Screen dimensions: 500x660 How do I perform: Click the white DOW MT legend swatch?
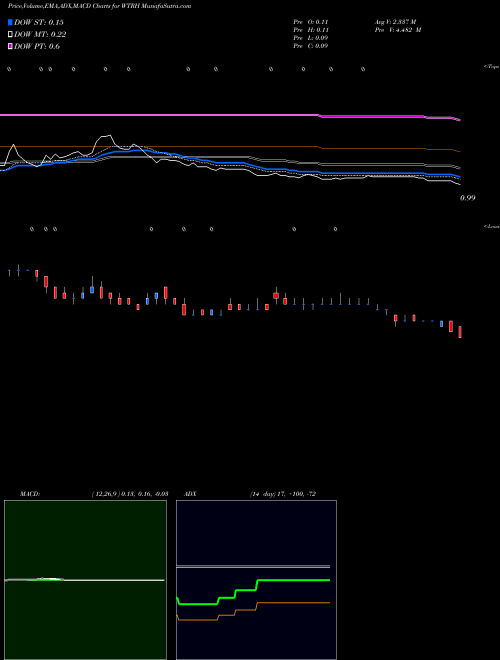(x=10, y=34)
